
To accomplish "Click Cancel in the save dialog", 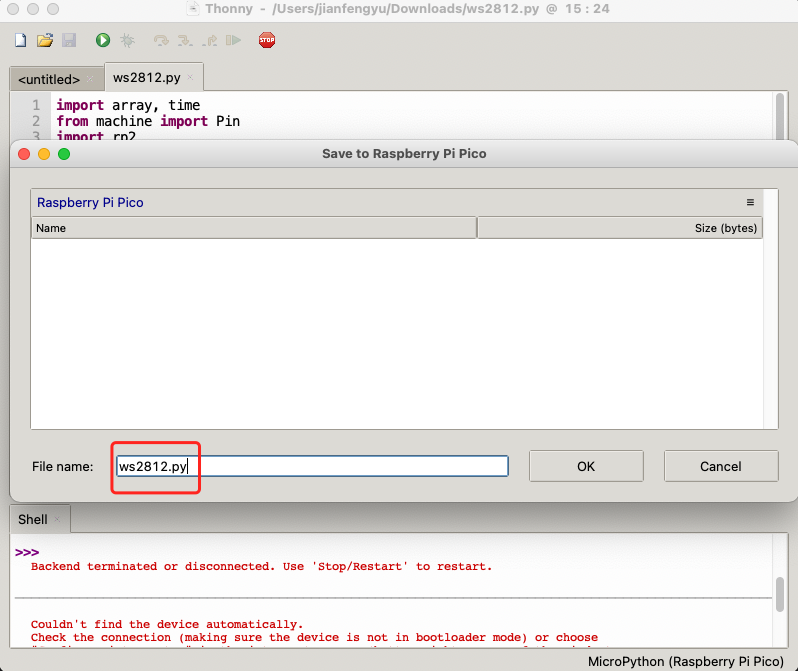I will pyautogui.click(x=721, y=466).
